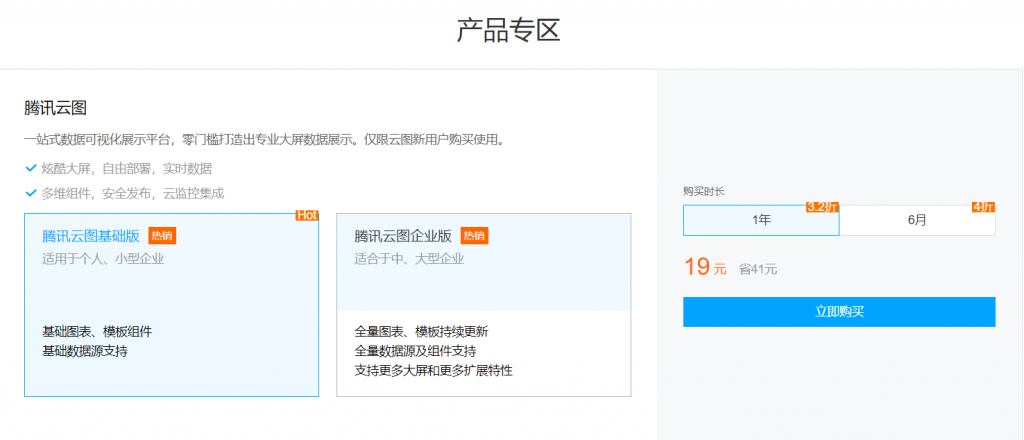The image size is (1024, 440).
Task: Click 炫酷大屏，自由部署，实时数据 text
Action: [127, 168]
